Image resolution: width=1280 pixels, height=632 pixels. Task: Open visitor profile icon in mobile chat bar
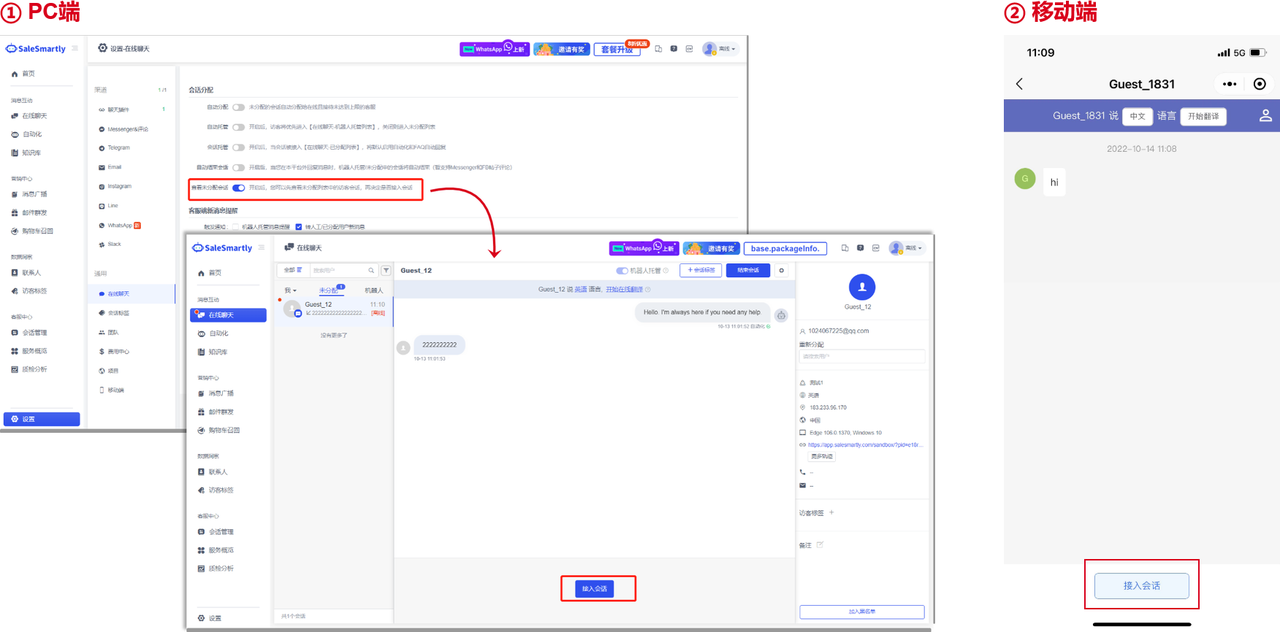[x=1265, y=116]
